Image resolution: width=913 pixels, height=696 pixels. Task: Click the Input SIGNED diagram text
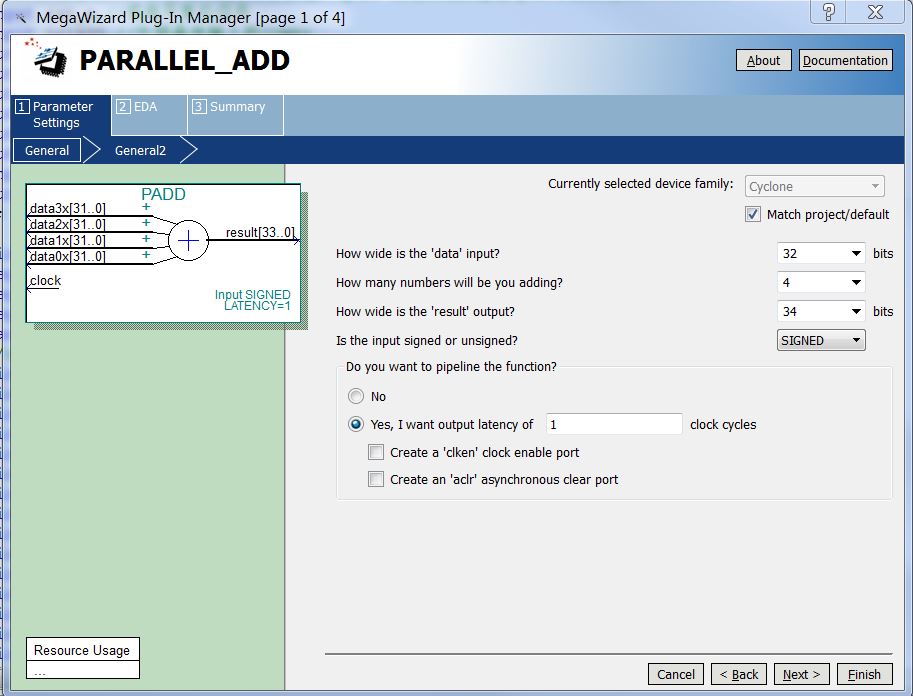(253, 295)
